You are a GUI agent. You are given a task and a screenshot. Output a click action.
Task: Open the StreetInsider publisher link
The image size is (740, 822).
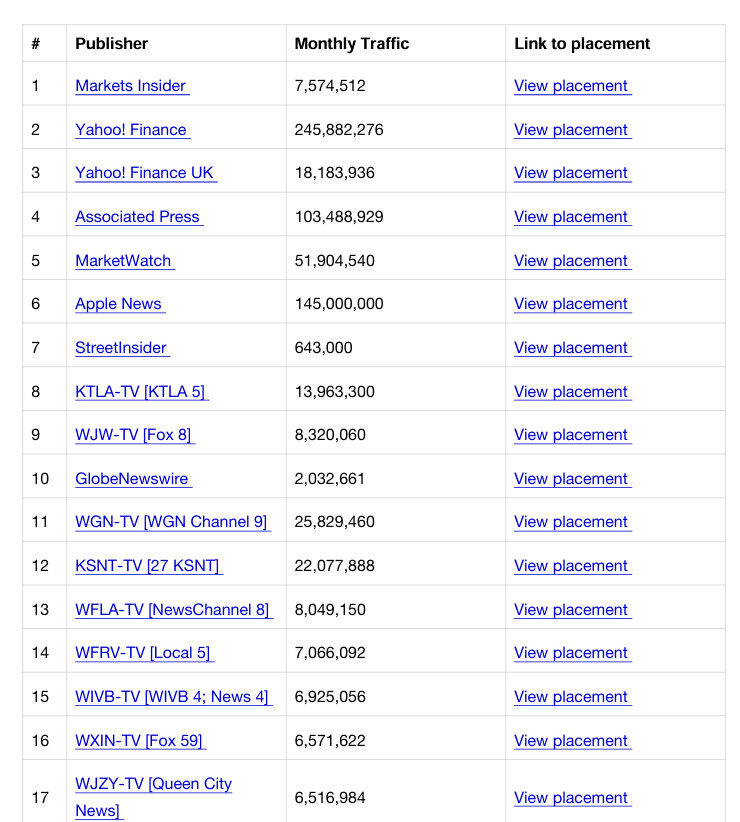123,348
